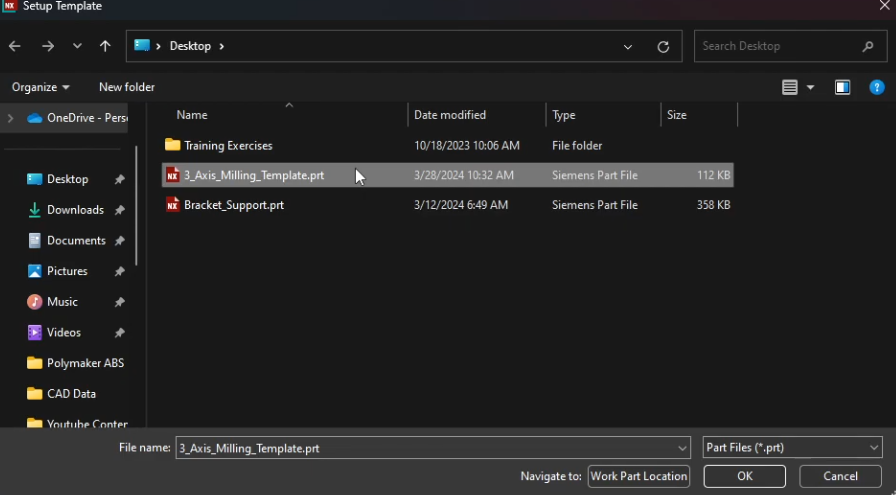Cancel the Setup Template dialog

(840, 476)
